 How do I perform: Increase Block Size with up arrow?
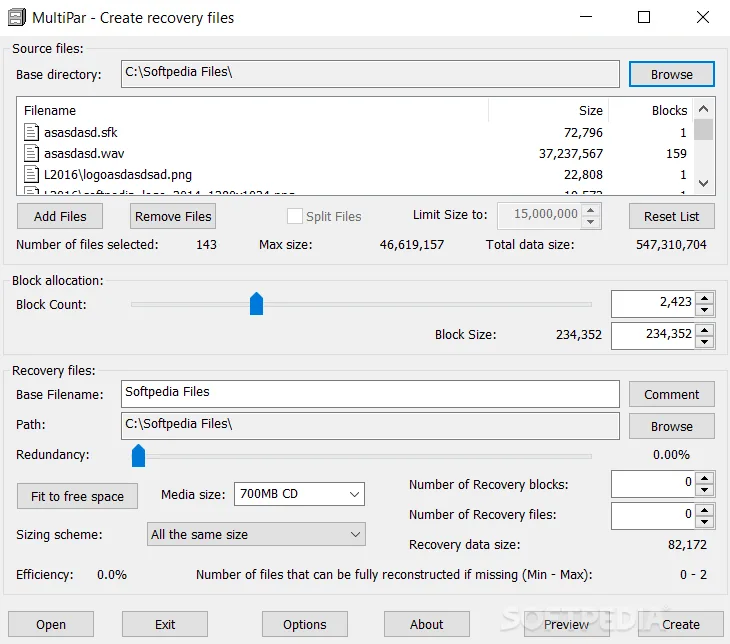[705, 330]
